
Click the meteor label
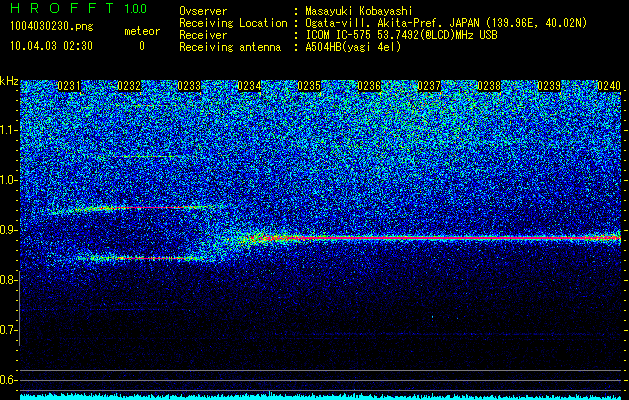pos(142,31)
